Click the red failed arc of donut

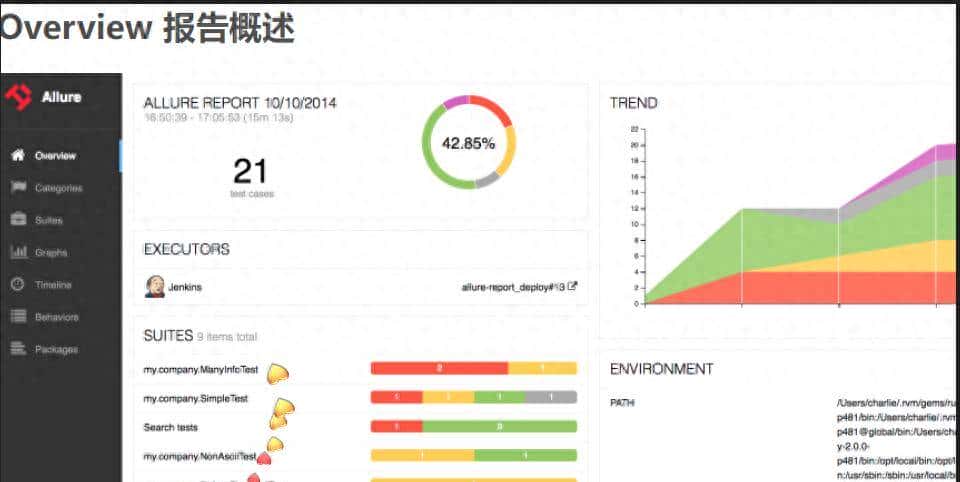[x=495, y=108]
